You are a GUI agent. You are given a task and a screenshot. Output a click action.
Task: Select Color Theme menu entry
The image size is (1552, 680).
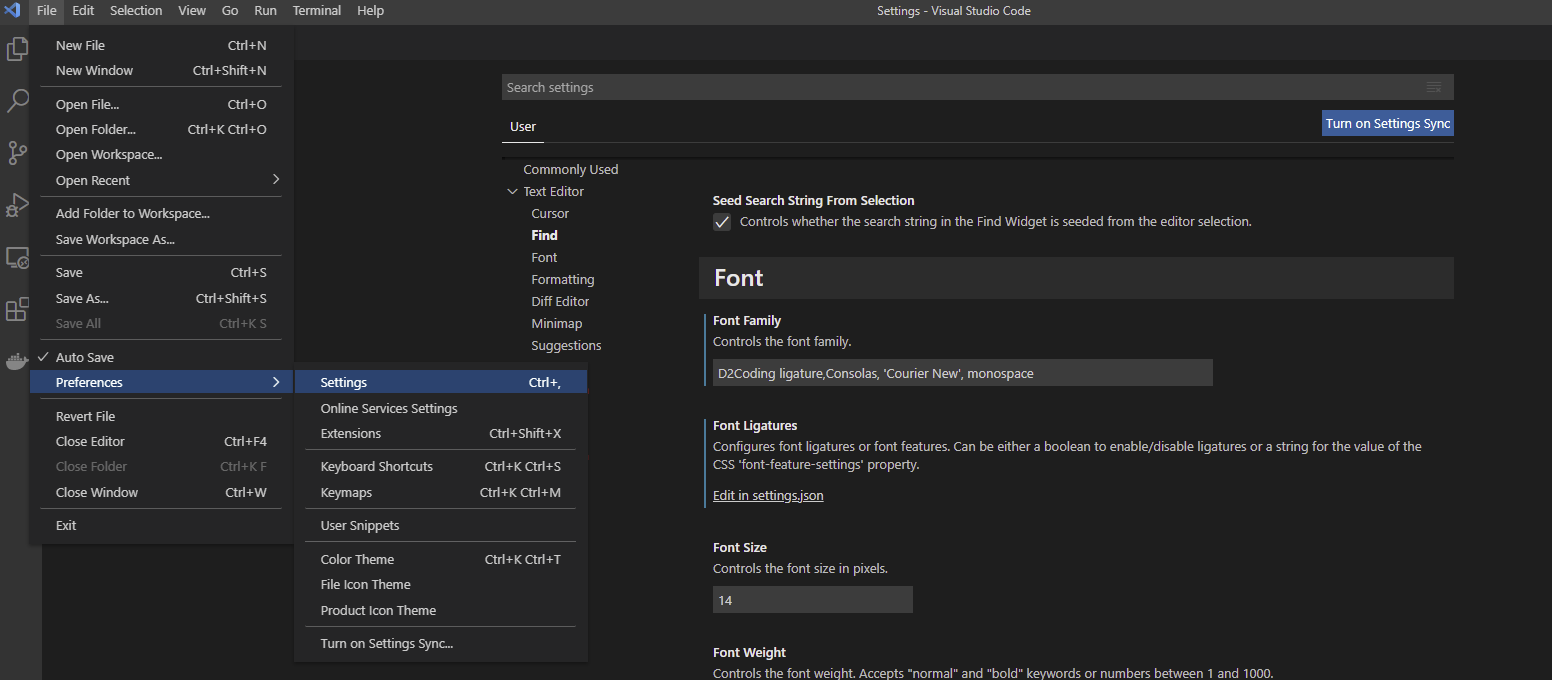click(x=441, y=559)
